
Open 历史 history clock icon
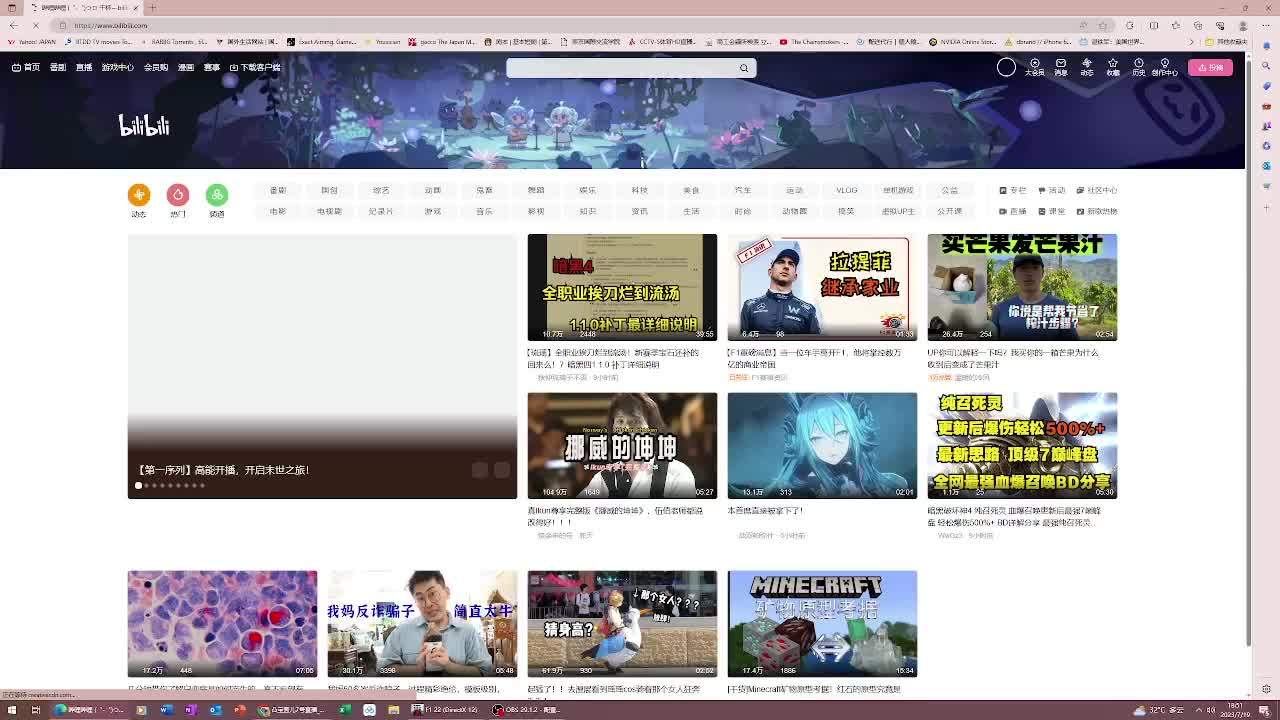(1138, 64)
